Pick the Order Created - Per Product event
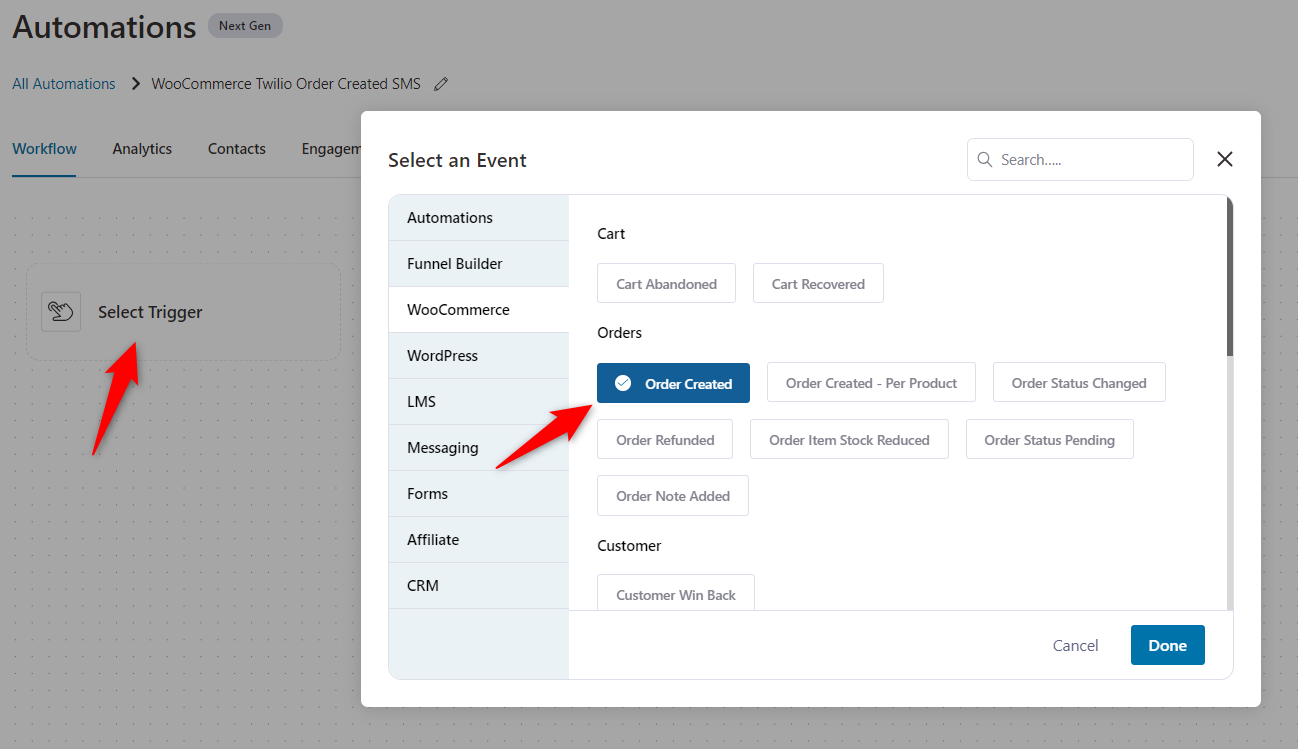 coord(871,383)
